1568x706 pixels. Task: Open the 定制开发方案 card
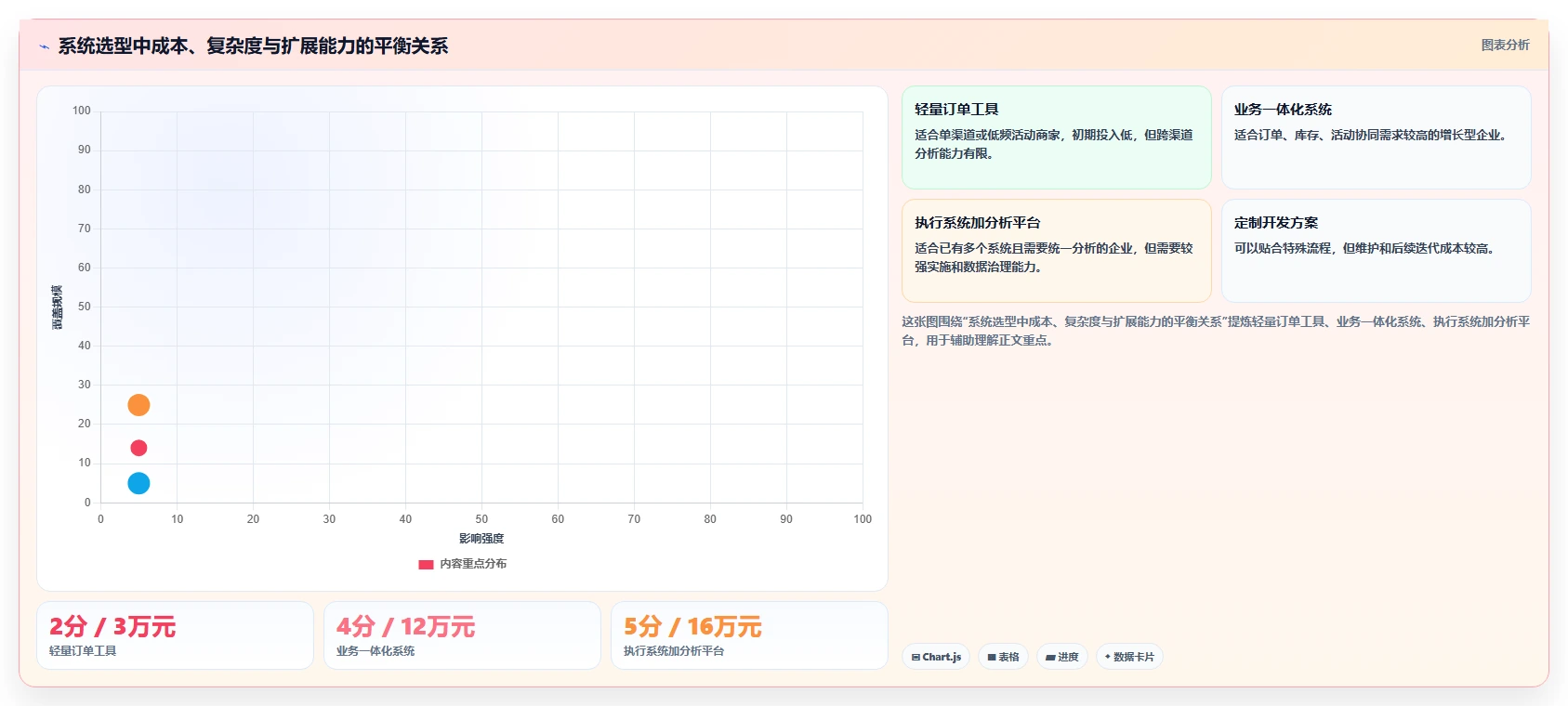[1376, 251]
